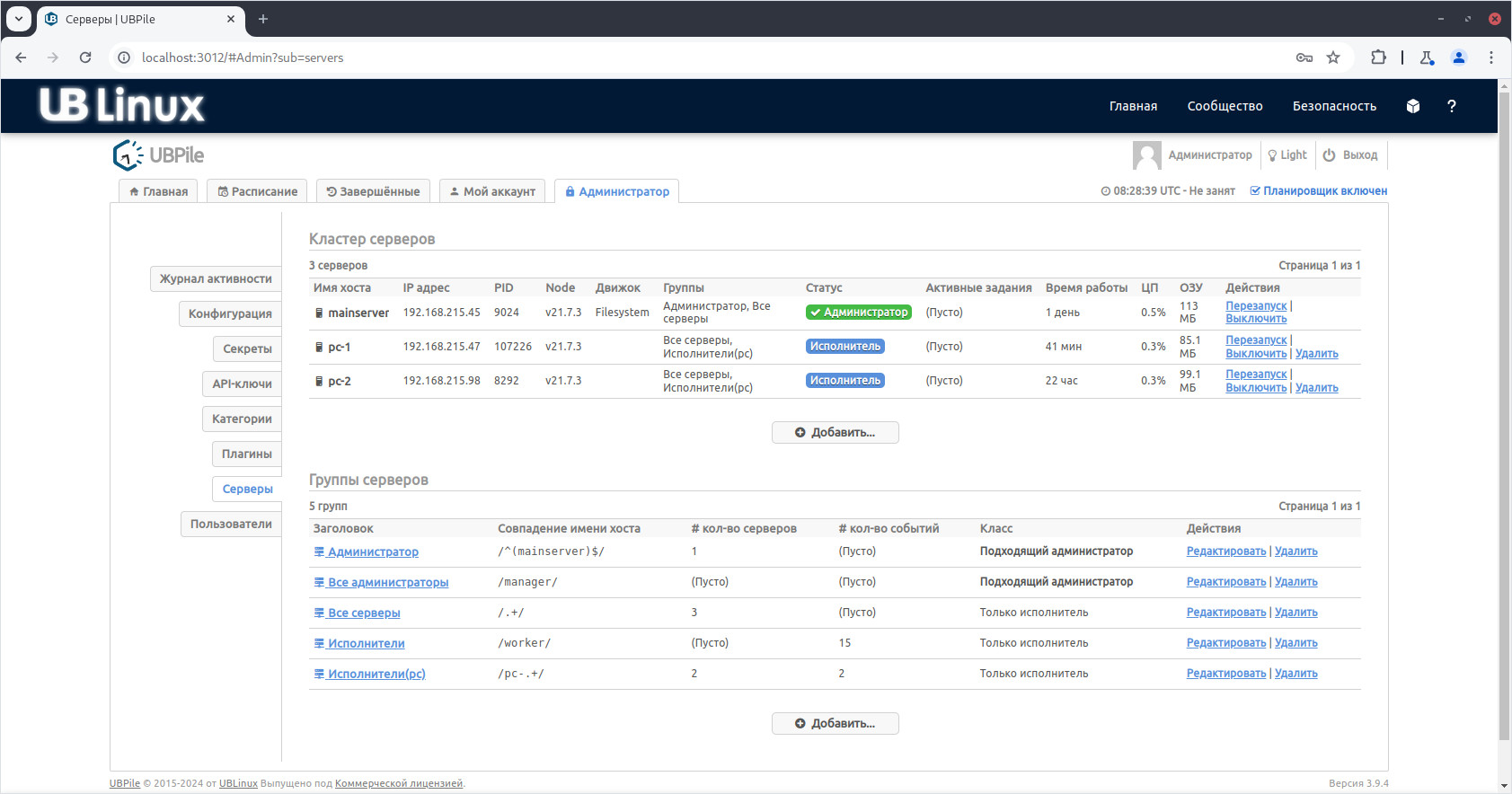The image size is (1512, 794).
Task: Click server icon beside mainserver
Action: (x=319, y=313)
